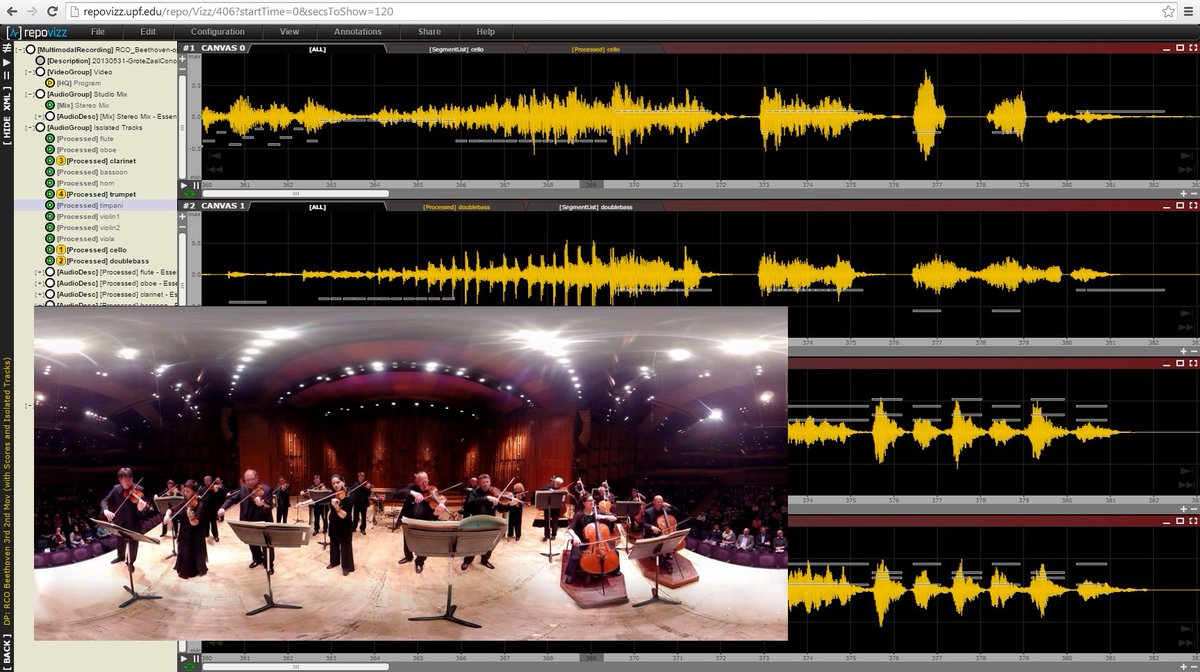This screenshot has height=672, width=1200.
Task: Collapse the AudioGroup Studio Mix node
Action: point(29,94)
